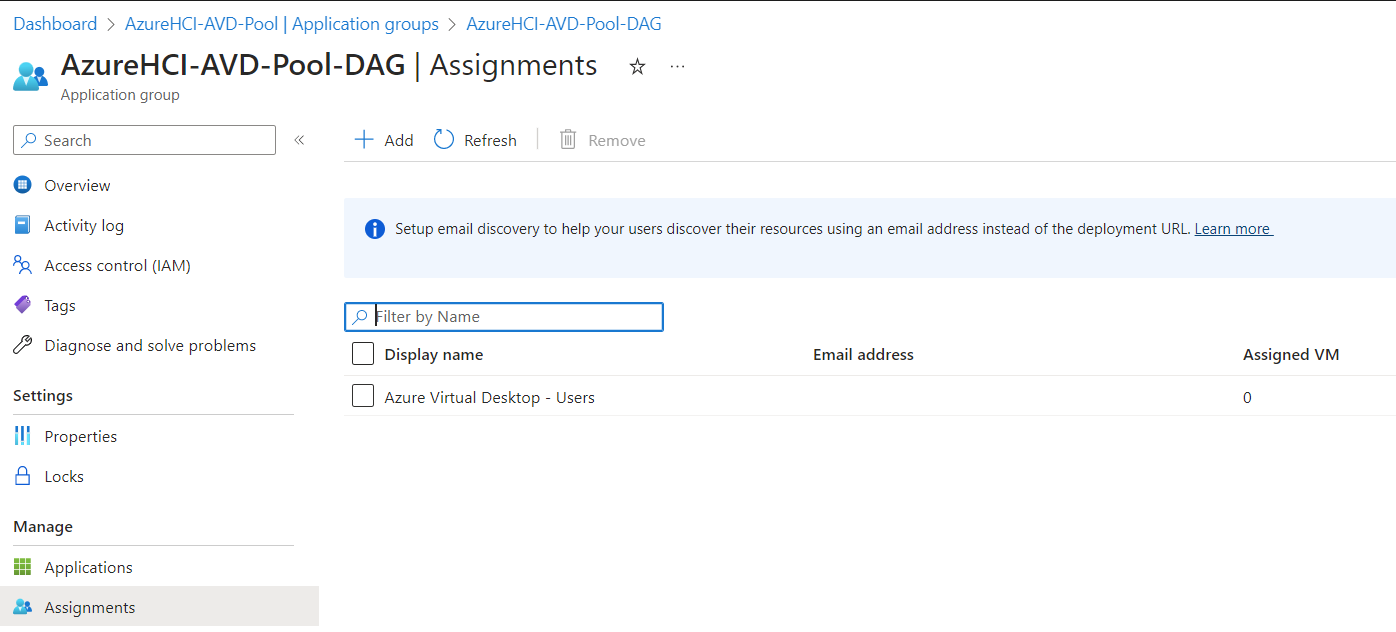Click the Add button to assign users
This screenshot has height=632, width=1396.
point(383,139)
